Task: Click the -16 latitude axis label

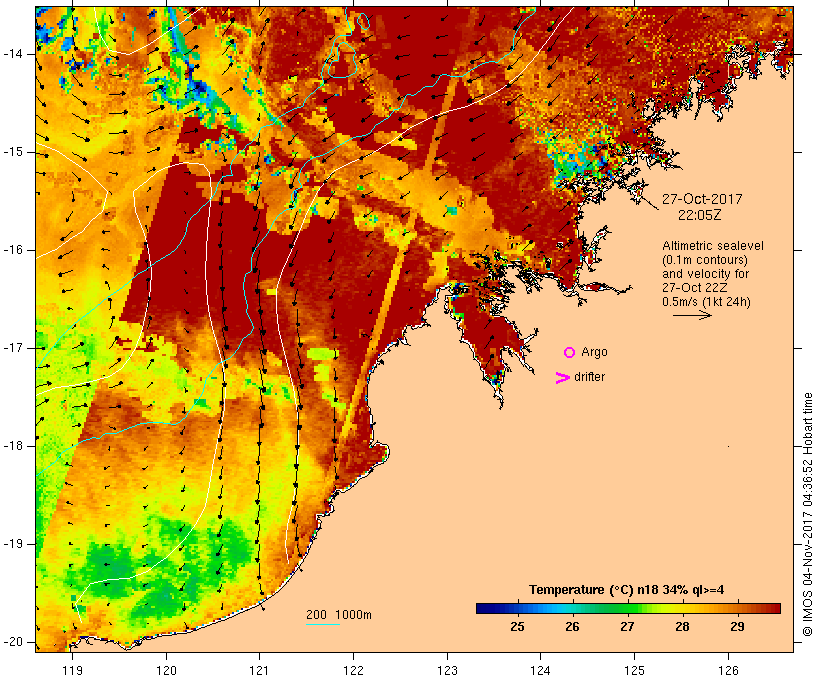Action: coord(12,250)
